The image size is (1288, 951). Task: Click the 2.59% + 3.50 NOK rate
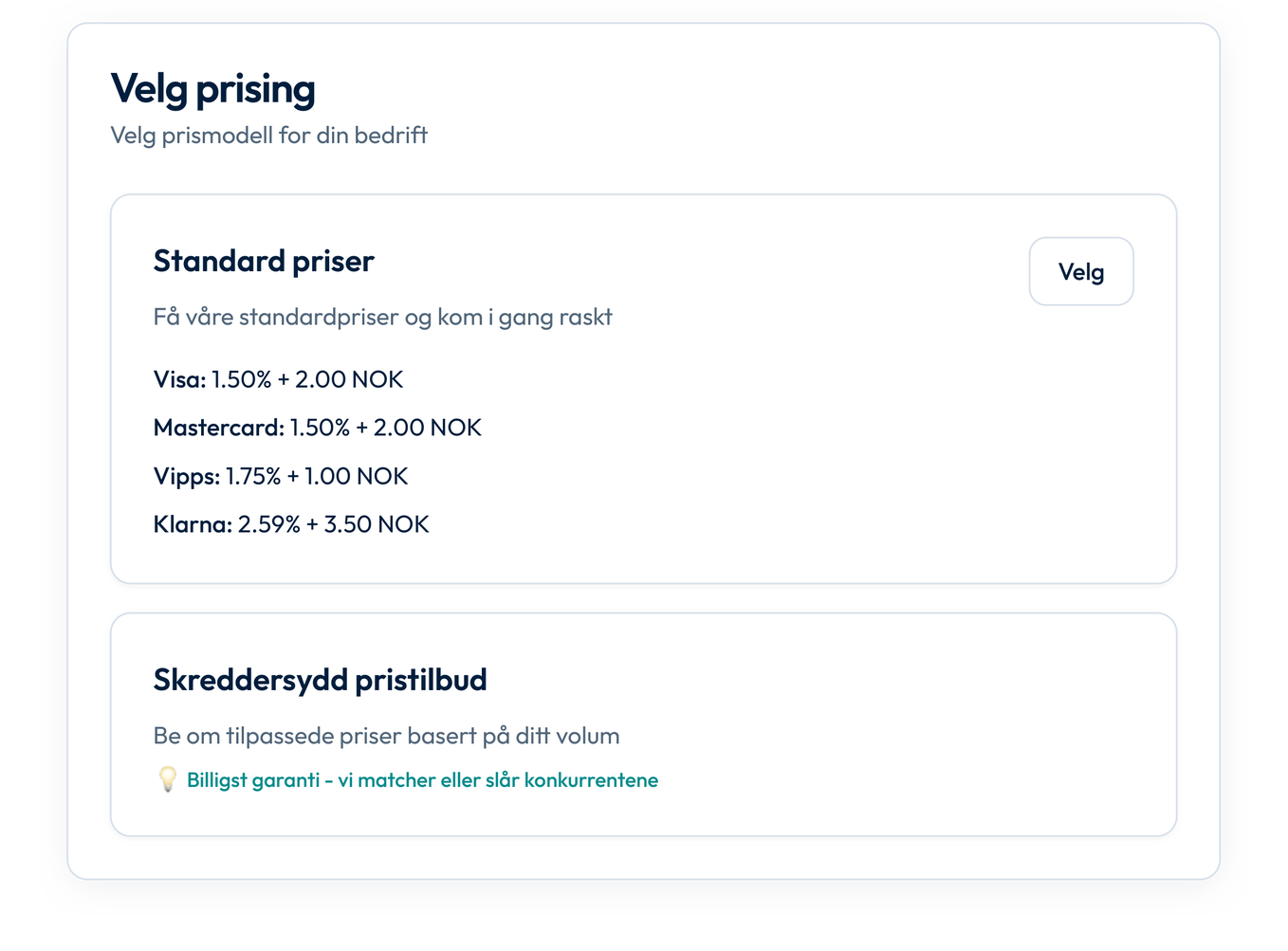click(x=334, y=524)
